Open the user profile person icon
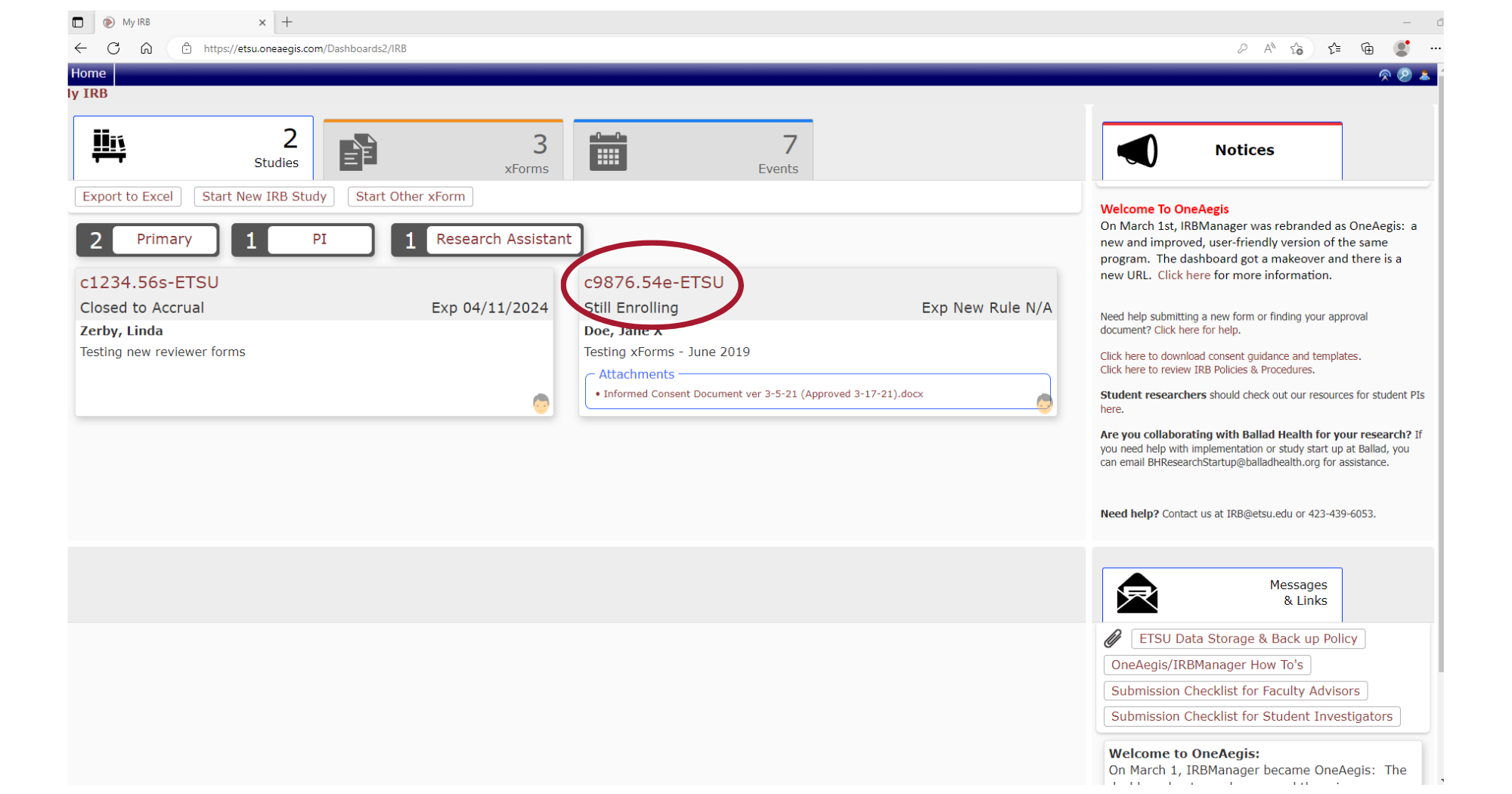This screenshot has height=794, width=1512. coord(1424,74)
